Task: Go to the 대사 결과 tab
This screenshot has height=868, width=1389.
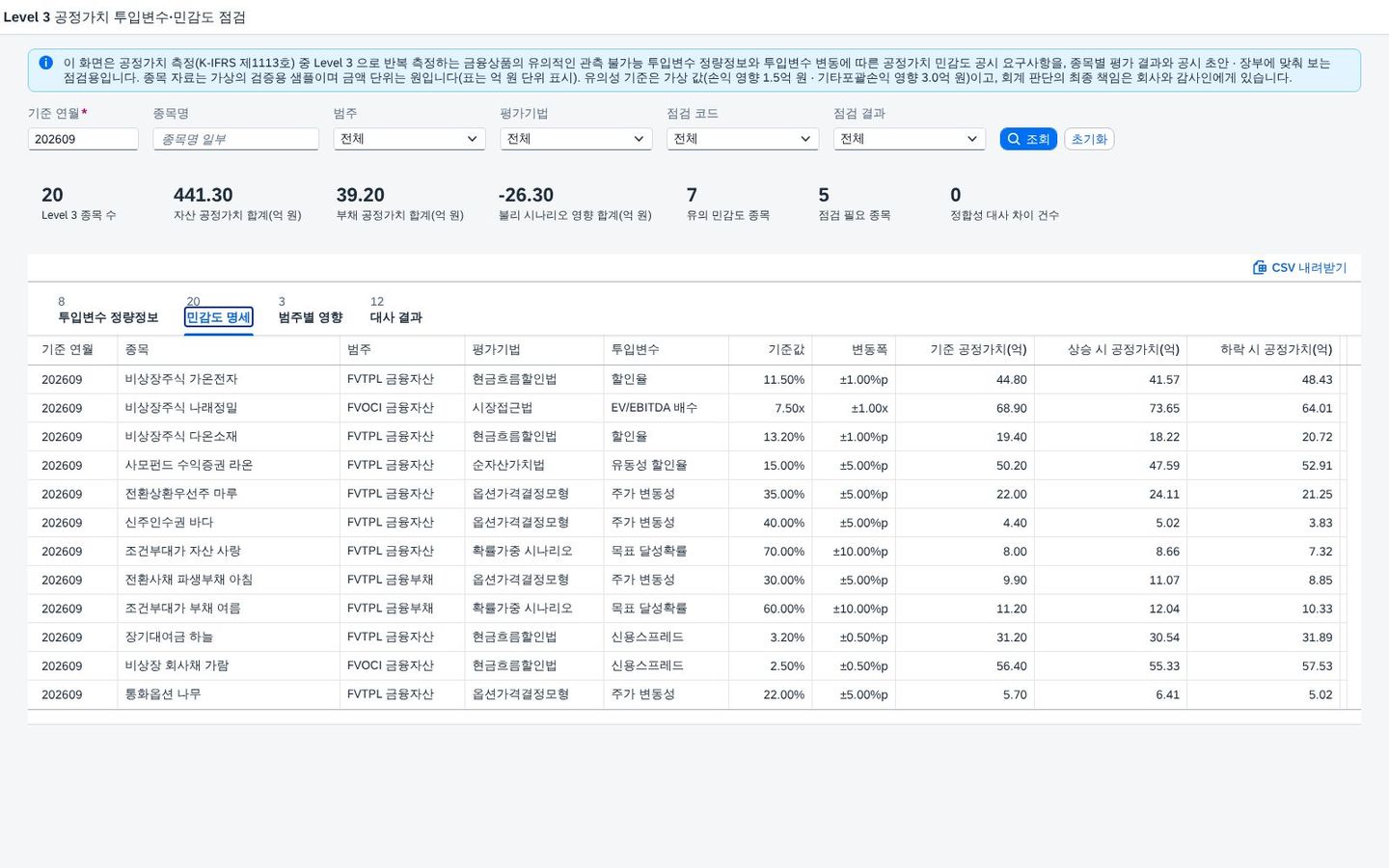Action: pos(396,317)
